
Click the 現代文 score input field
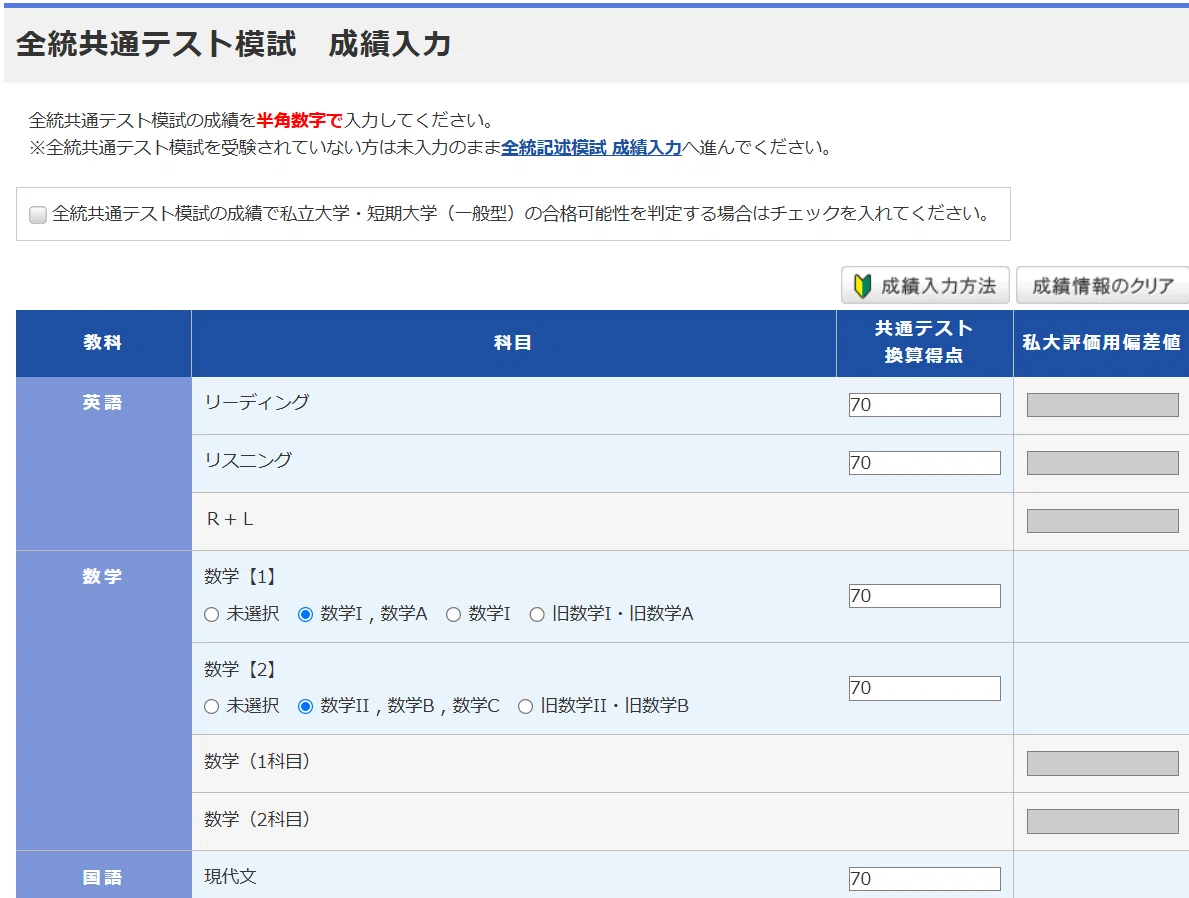click(924, 878)
